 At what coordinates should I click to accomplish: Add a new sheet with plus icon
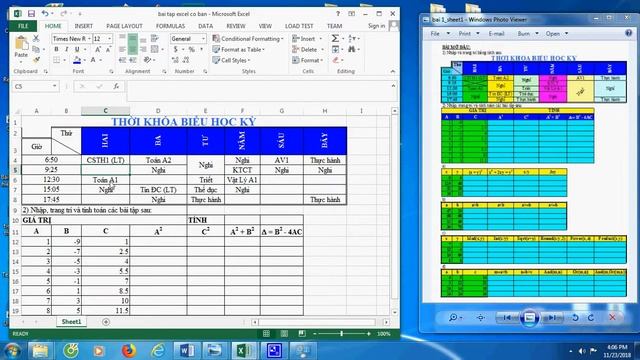click(106, 322)
